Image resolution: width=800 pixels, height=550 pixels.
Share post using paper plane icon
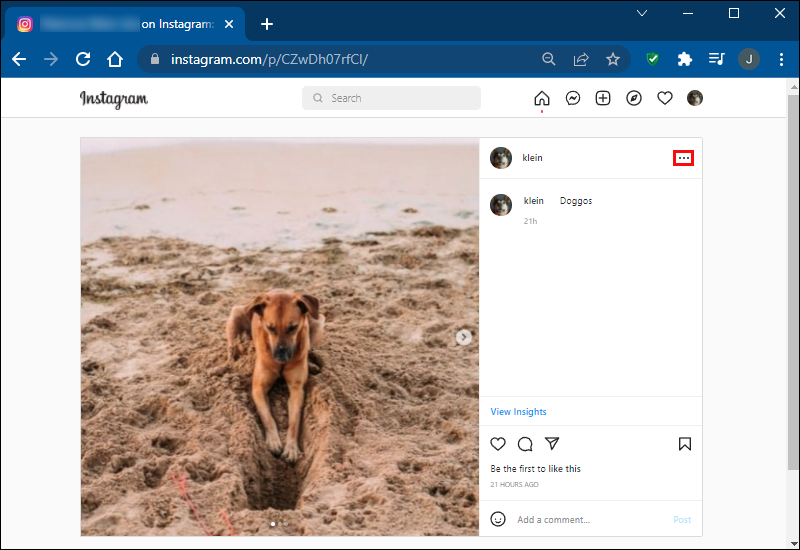coord(552,444)
